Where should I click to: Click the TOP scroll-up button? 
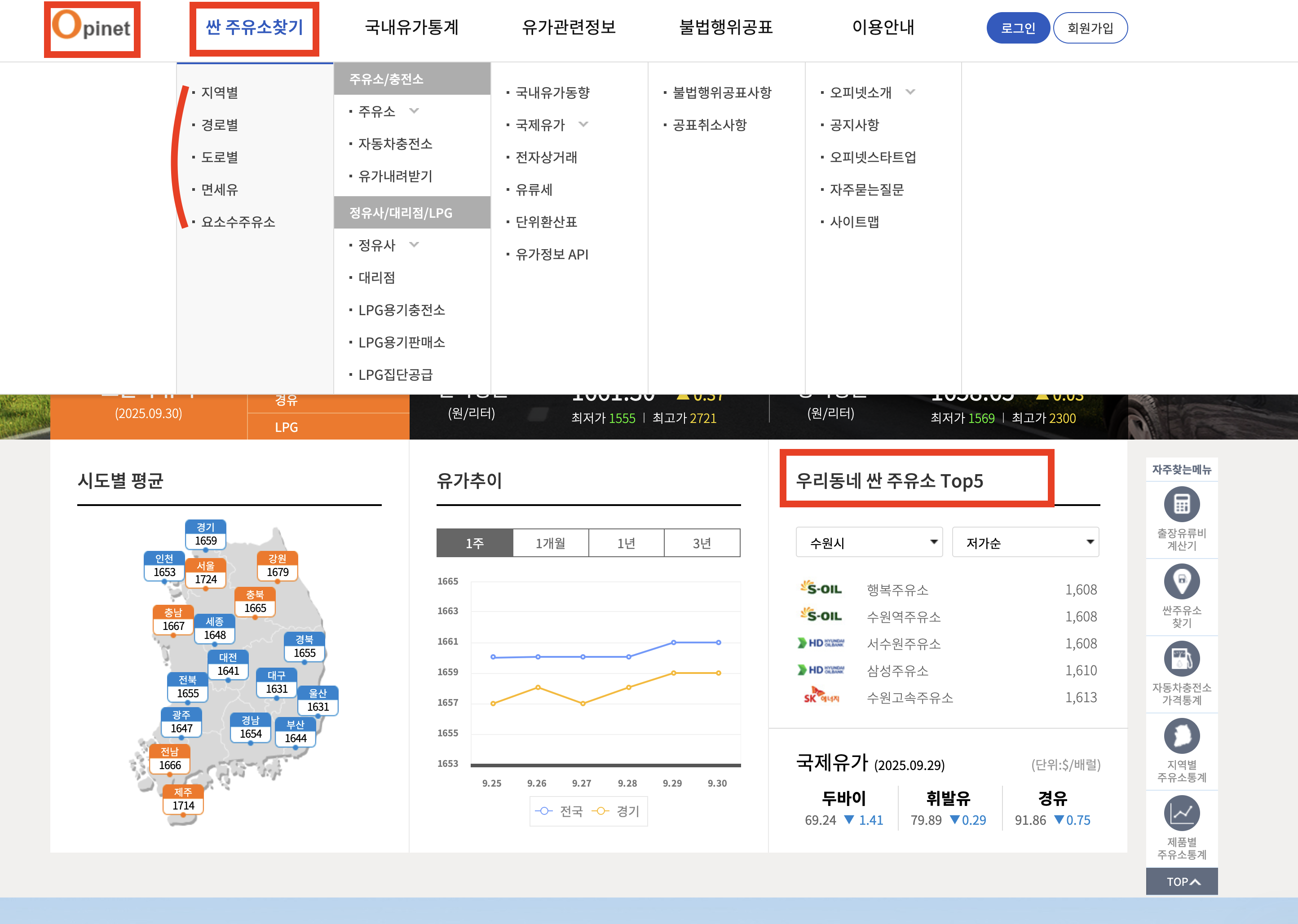1181,881
